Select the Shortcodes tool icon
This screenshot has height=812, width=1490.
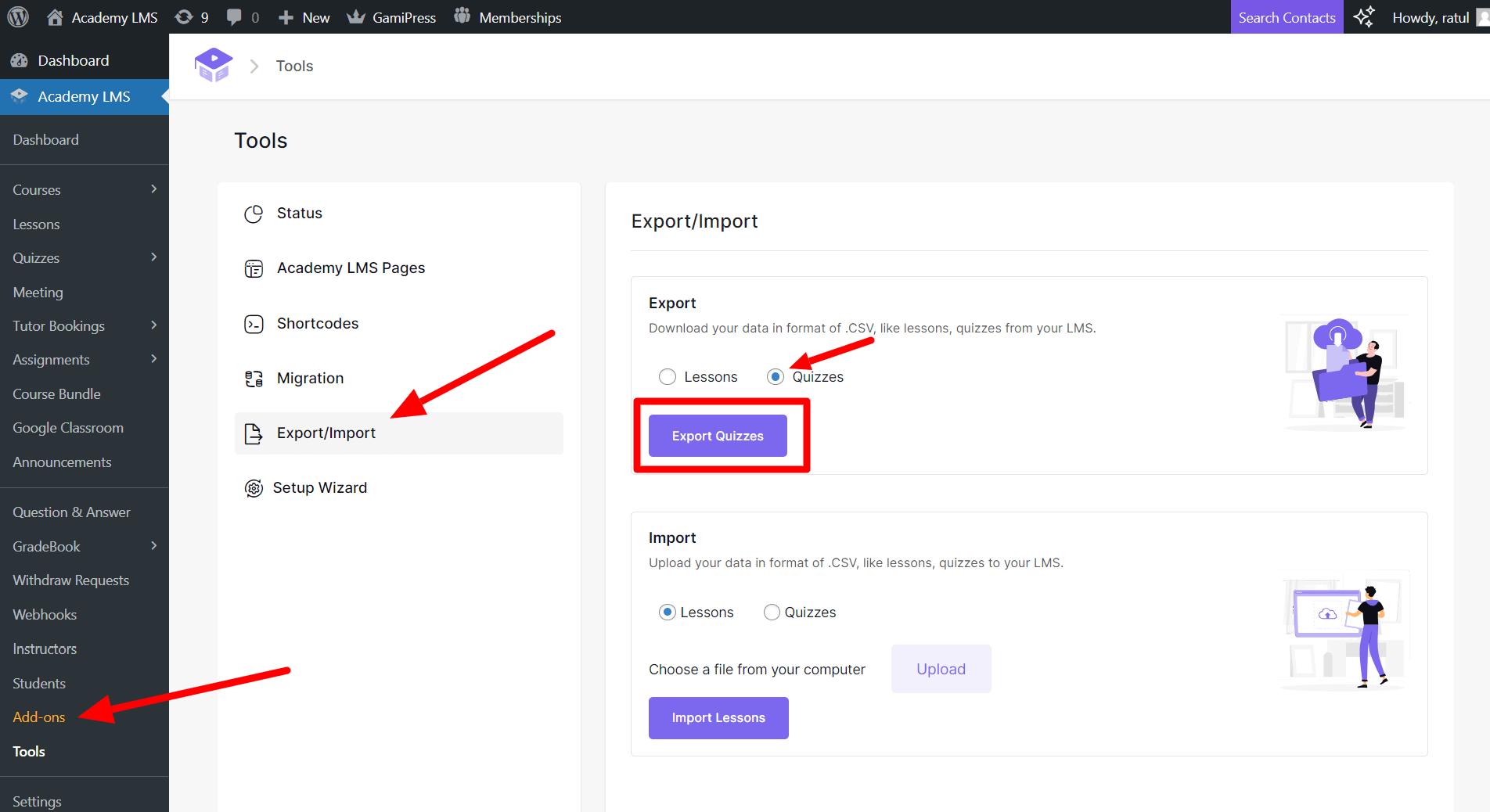click(254, 323)
